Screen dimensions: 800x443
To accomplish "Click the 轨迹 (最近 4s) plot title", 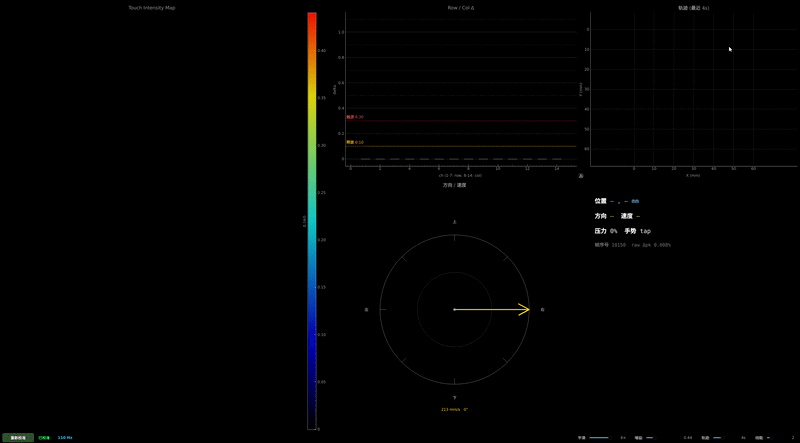I will (693, 8).
